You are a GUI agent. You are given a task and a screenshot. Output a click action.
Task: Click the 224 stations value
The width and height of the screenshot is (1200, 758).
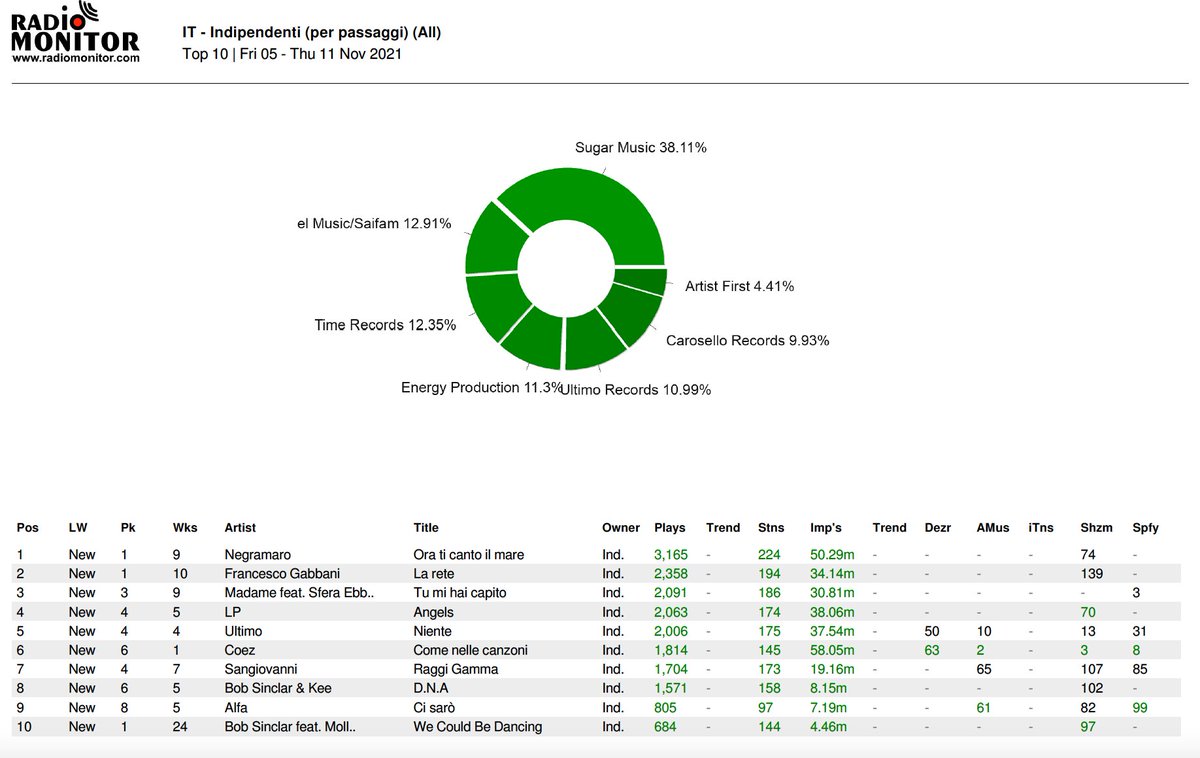(x=770, y=554)
